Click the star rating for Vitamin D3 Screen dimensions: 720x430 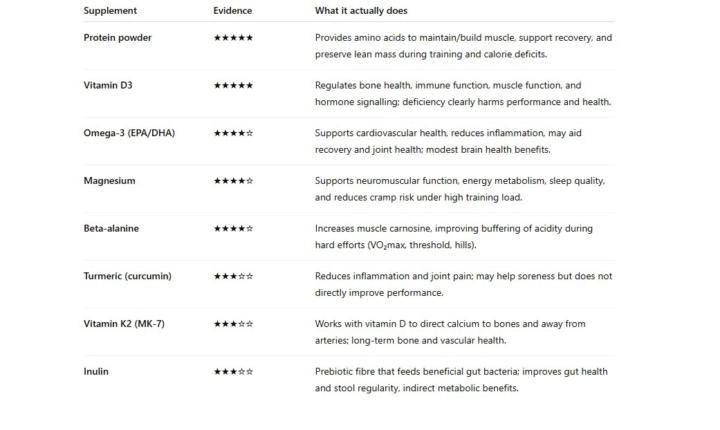233,86
